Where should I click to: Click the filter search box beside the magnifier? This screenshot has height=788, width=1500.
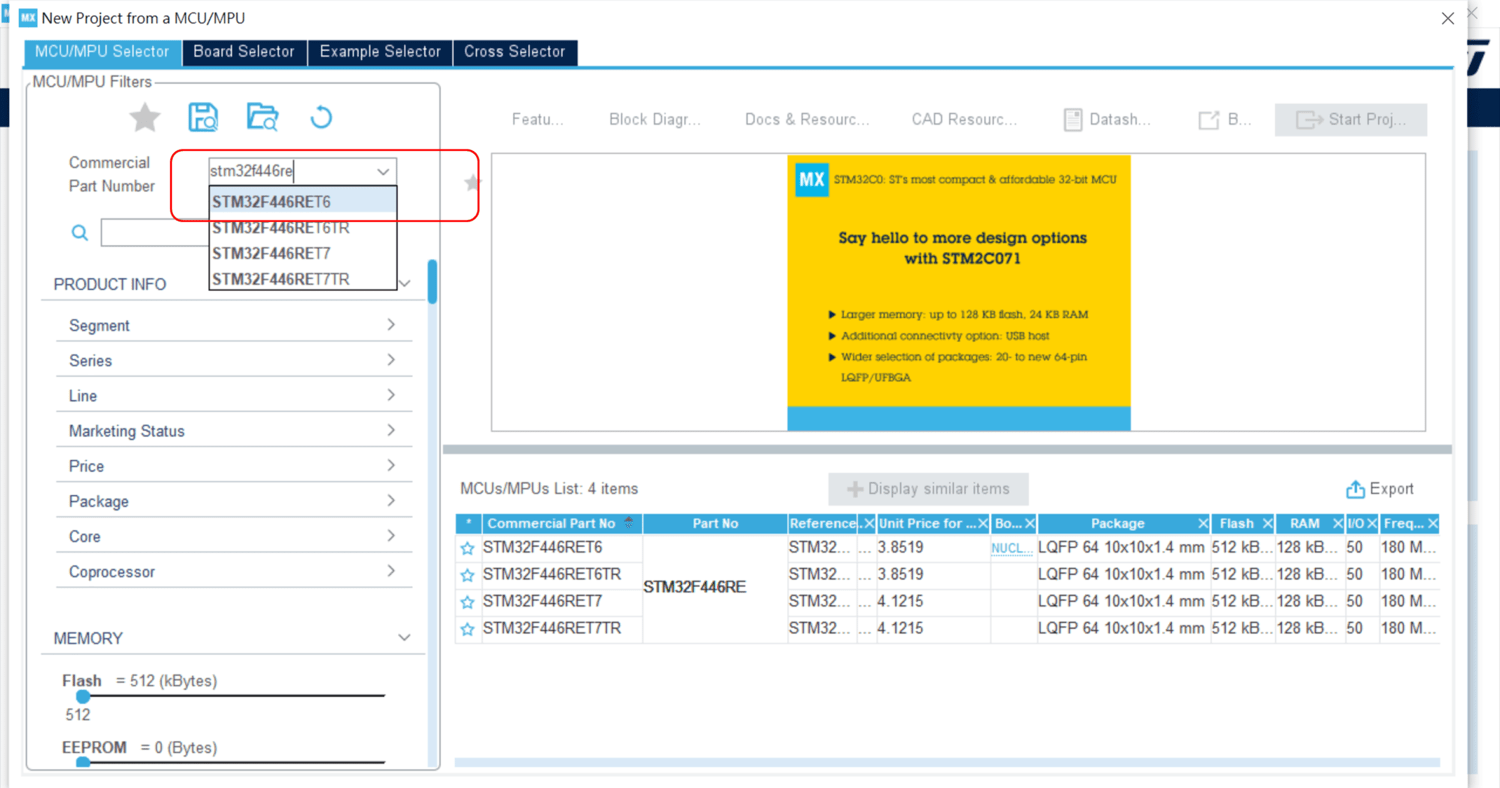coord(155,233)
